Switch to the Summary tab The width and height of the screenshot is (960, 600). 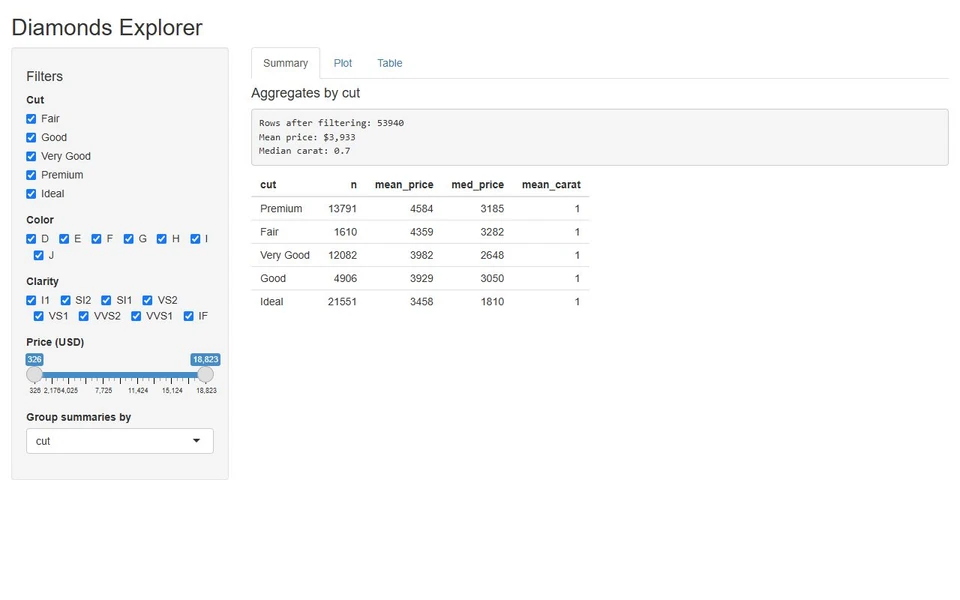[285, 63]
